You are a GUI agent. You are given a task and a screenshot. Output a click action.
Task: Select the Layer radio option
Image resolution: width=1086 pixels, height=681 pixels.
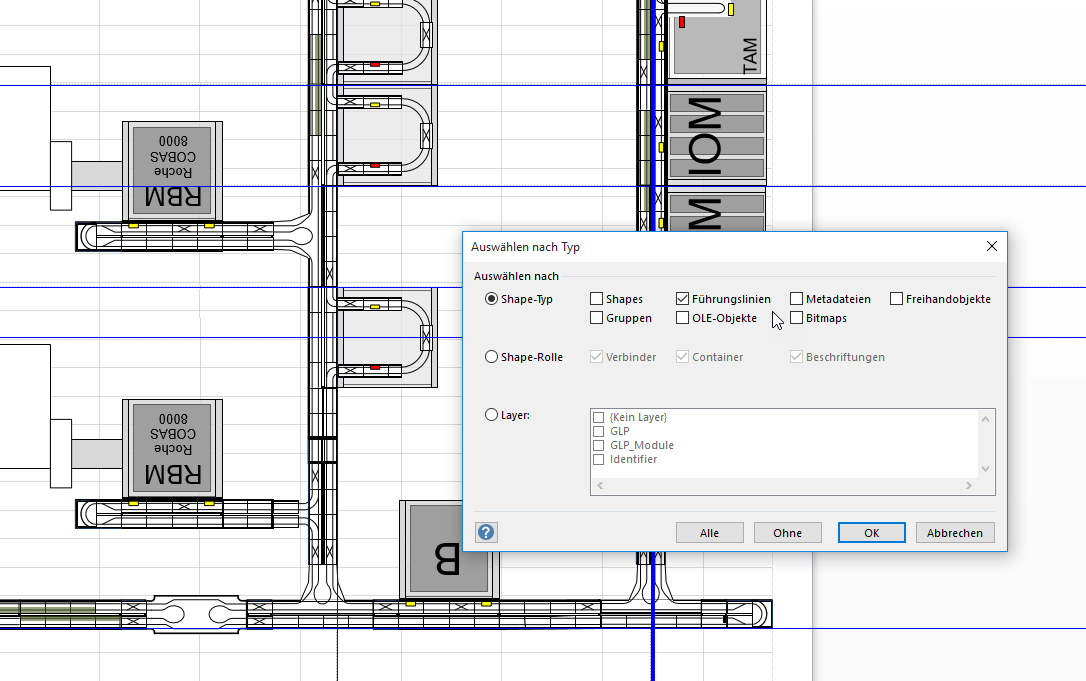tap(491, 415)
